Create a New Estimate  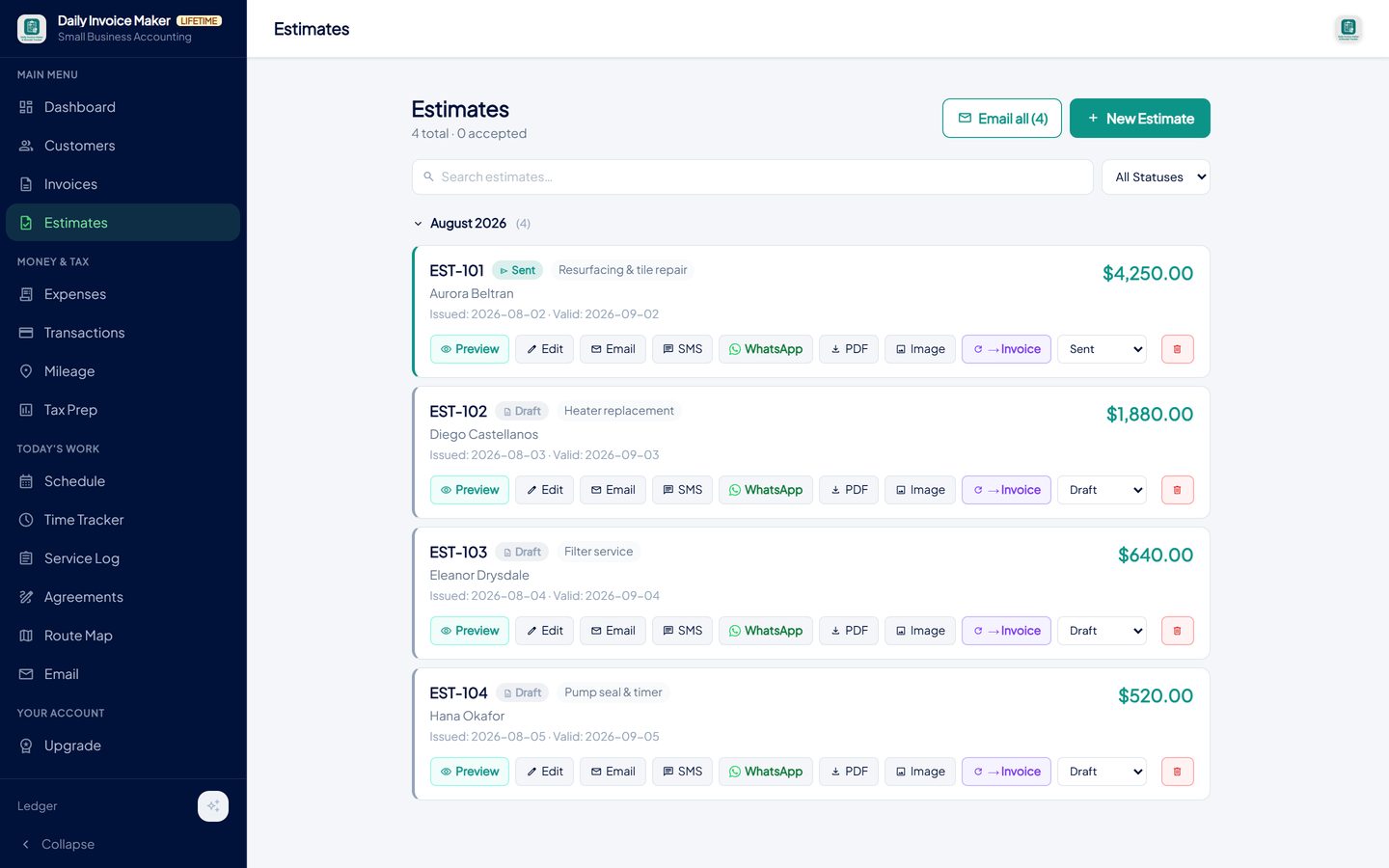coord(1140,119)
